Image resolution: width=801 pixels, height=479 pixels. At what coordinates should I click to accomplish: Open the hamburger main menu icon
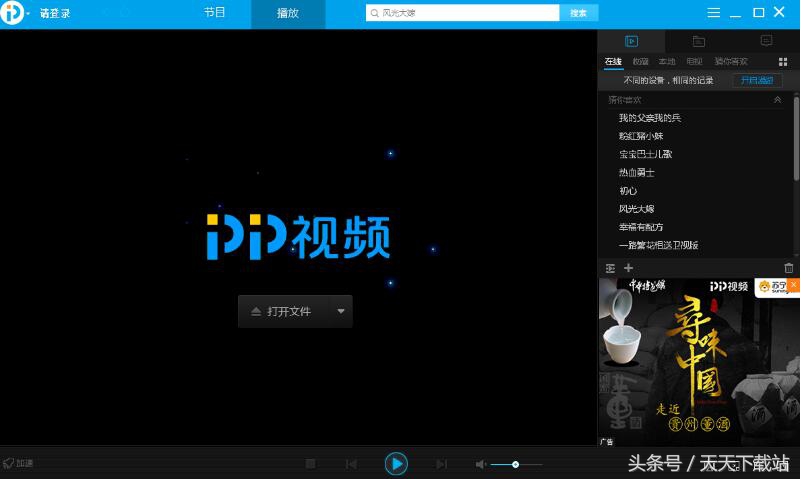point(714,13)
